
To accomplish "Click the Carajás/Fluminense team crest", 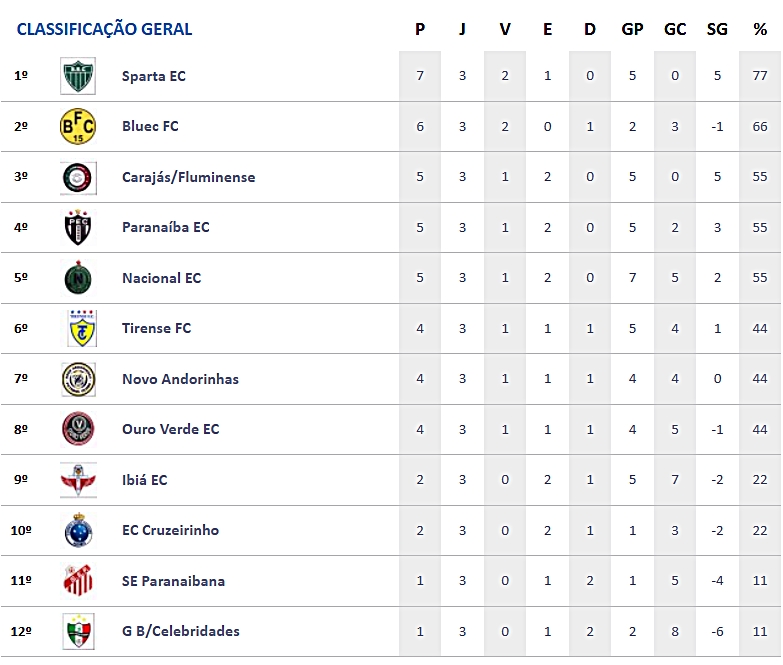I will tap(77, 177).
